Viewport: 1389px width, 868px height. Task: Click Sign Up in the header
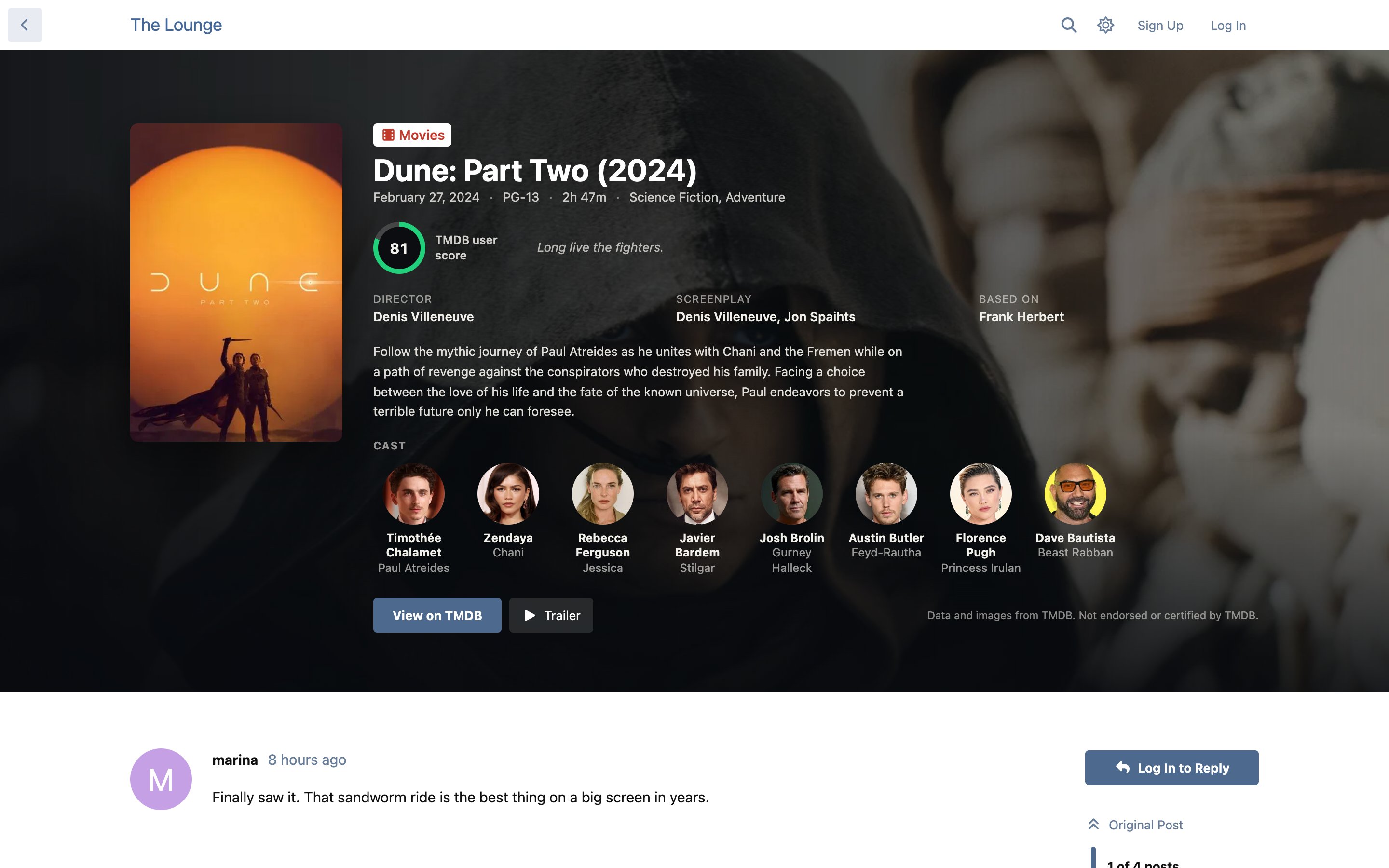click(x=1160, y=25)
